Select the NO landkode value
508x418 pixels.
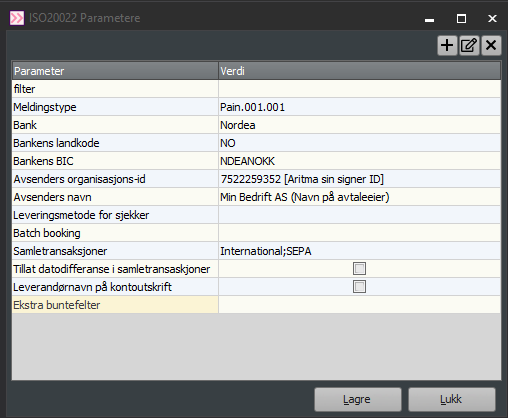360,143
